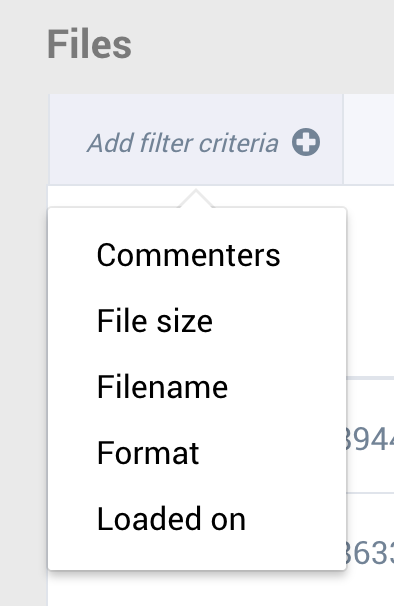Pick Filename as filter criteria
Viewport: 394px width, 606px height.
click(x=162, y=387)
